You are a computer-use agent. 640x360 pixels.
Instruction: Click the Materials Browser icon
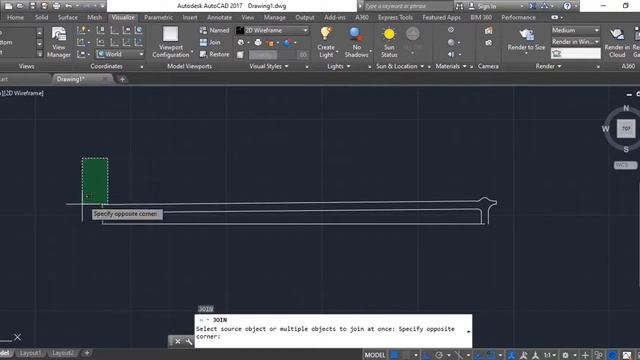451,30
